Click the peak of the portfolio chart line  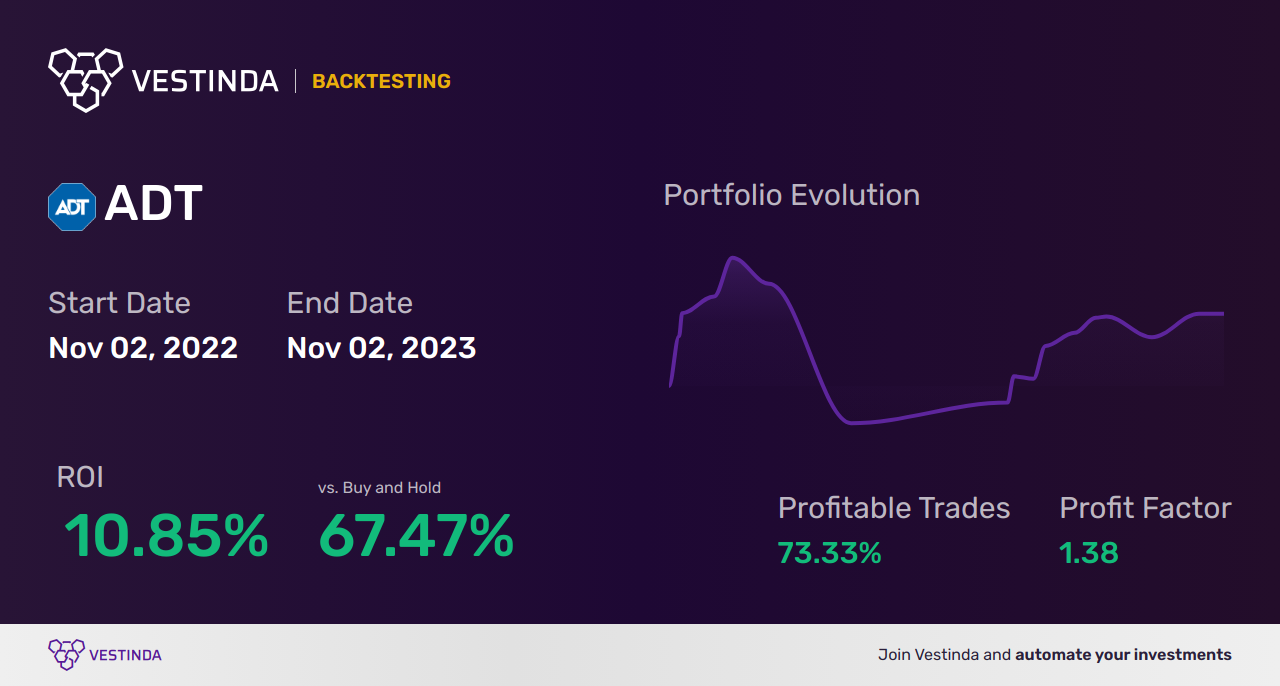[x=734, y=258]
